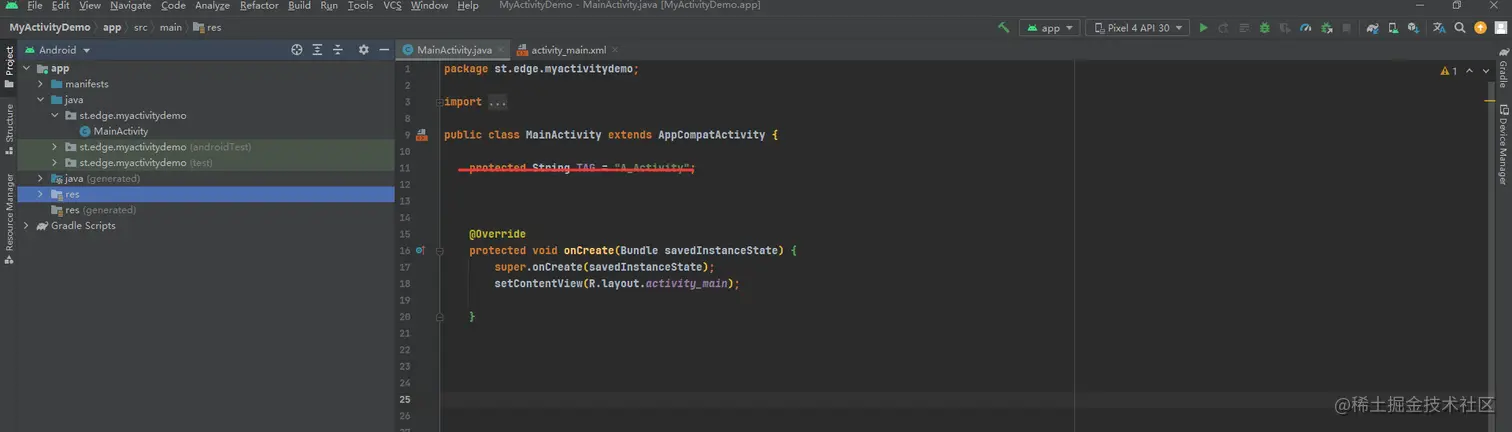Close the activity_main.xml tab
The width and height of the screenshot is (1512, 432).
614,50
